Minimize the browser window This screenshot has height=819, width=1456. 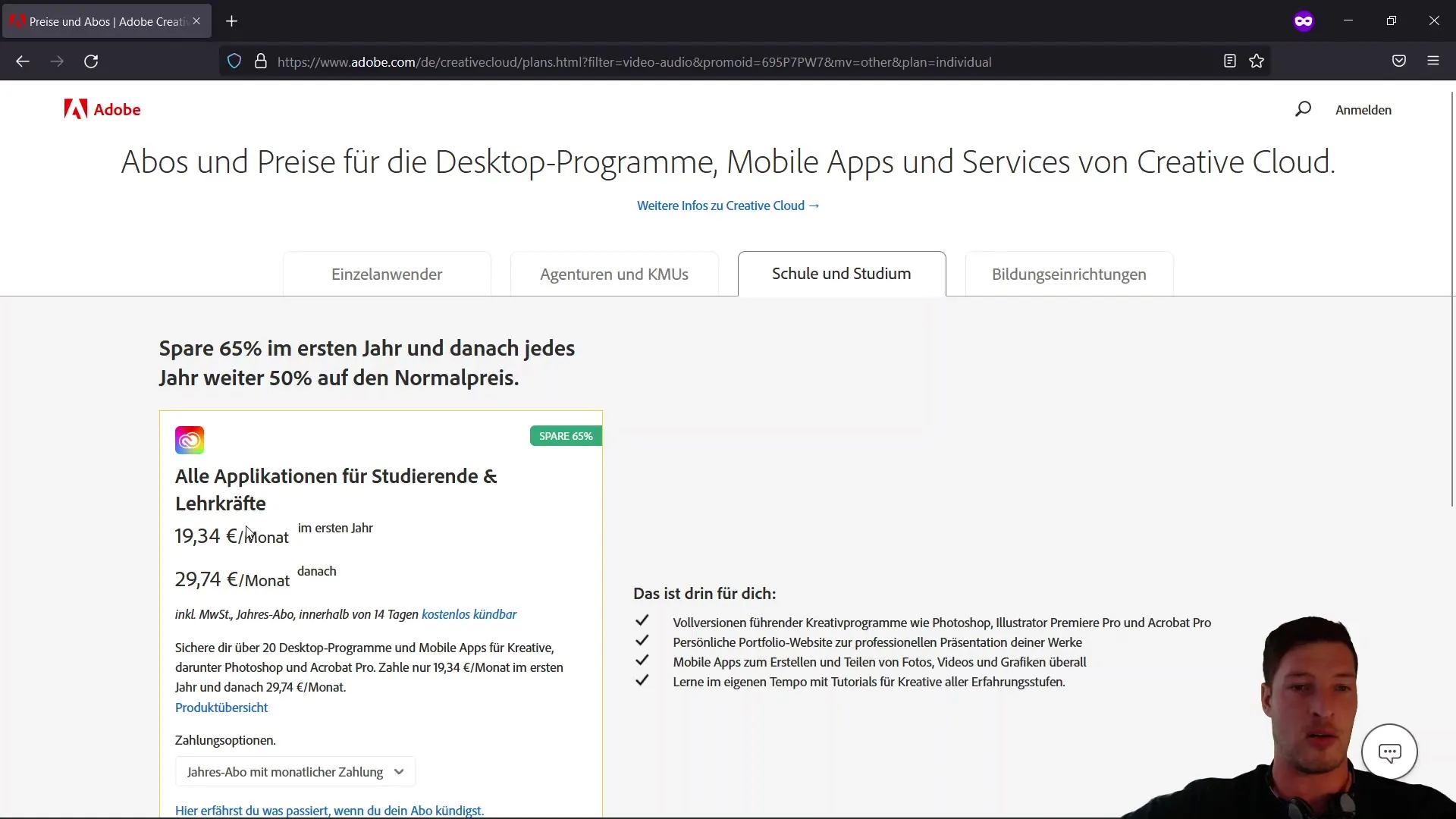coord(1348,21)
